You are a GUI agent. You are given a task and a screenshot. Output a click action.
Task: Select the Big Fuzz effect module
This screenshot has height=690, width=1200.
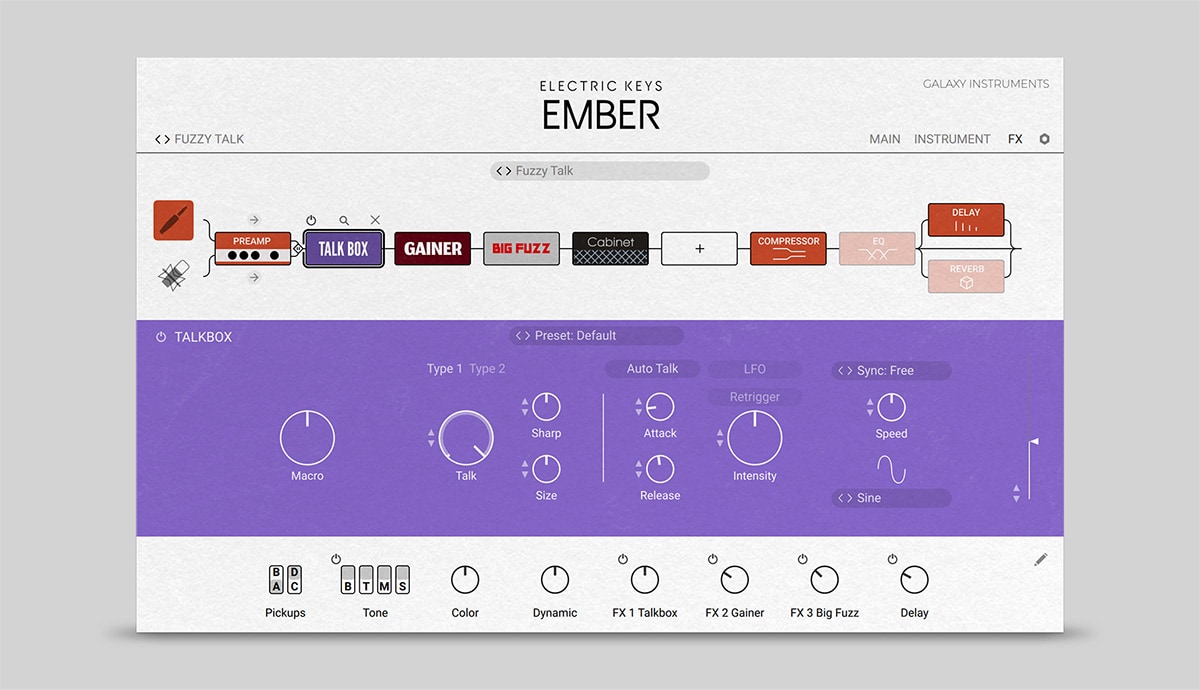(521, 248)
